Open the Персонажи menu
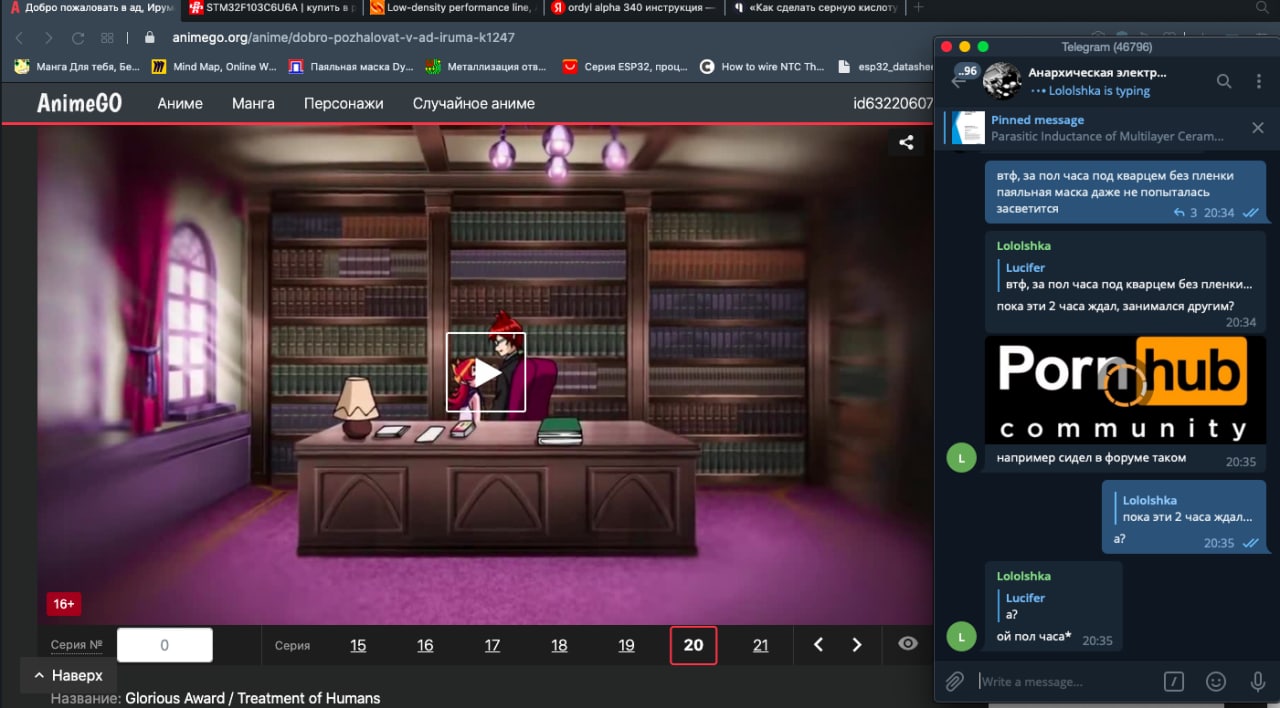The image size is (1280, 708). point(344,103)
